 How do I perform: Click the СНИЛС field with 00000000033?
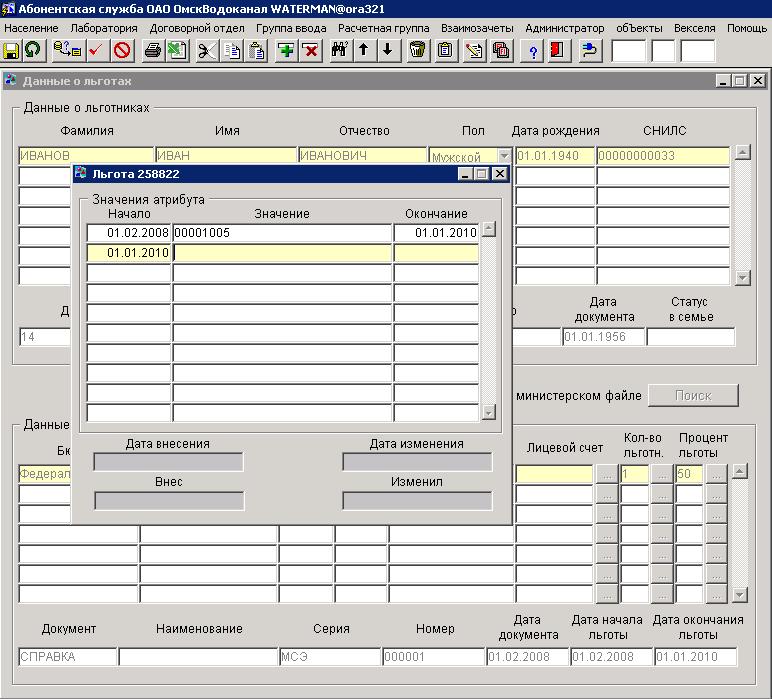click(x=662, y=156)
